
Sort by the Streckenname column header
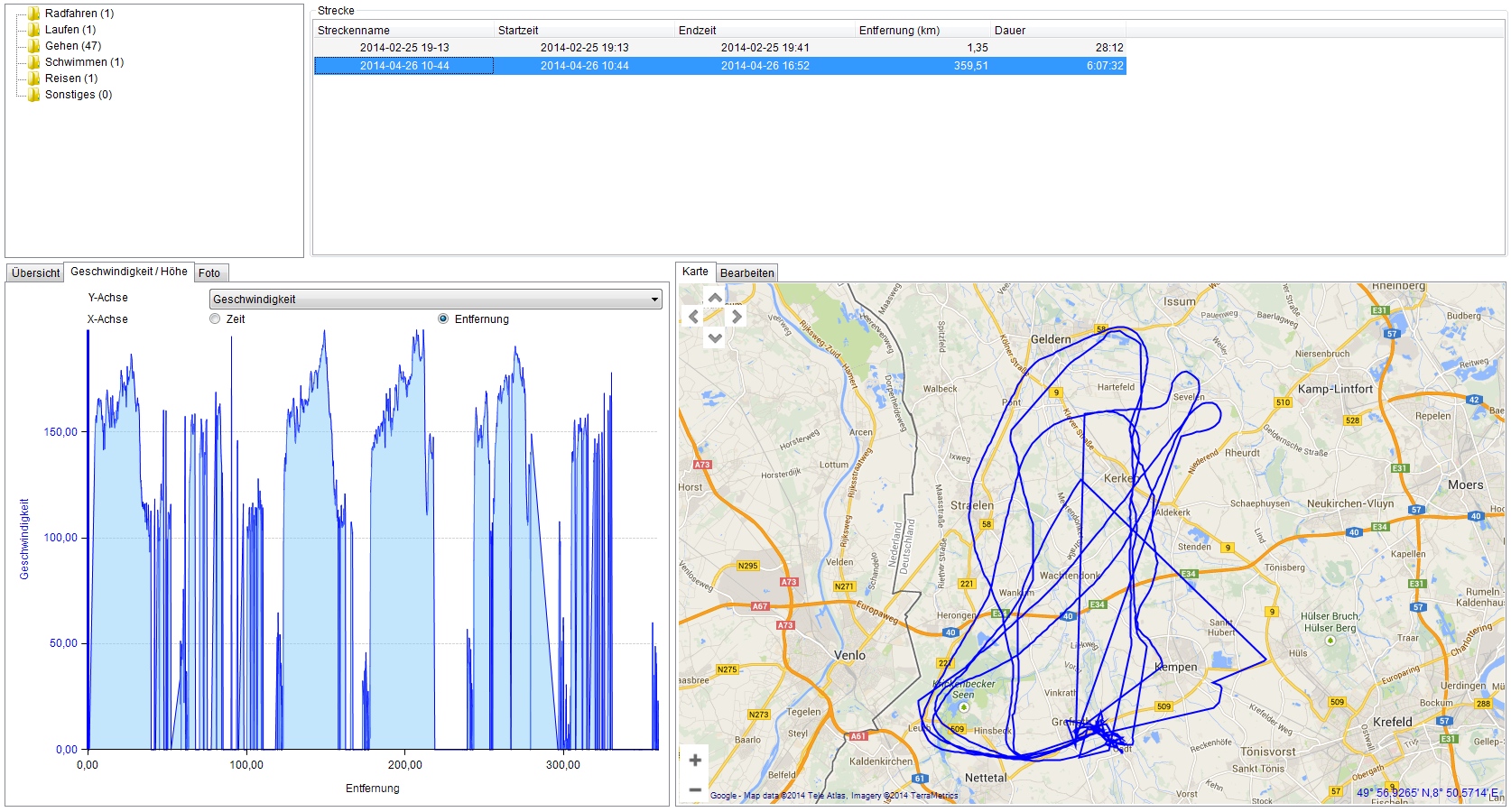(403, 31)
